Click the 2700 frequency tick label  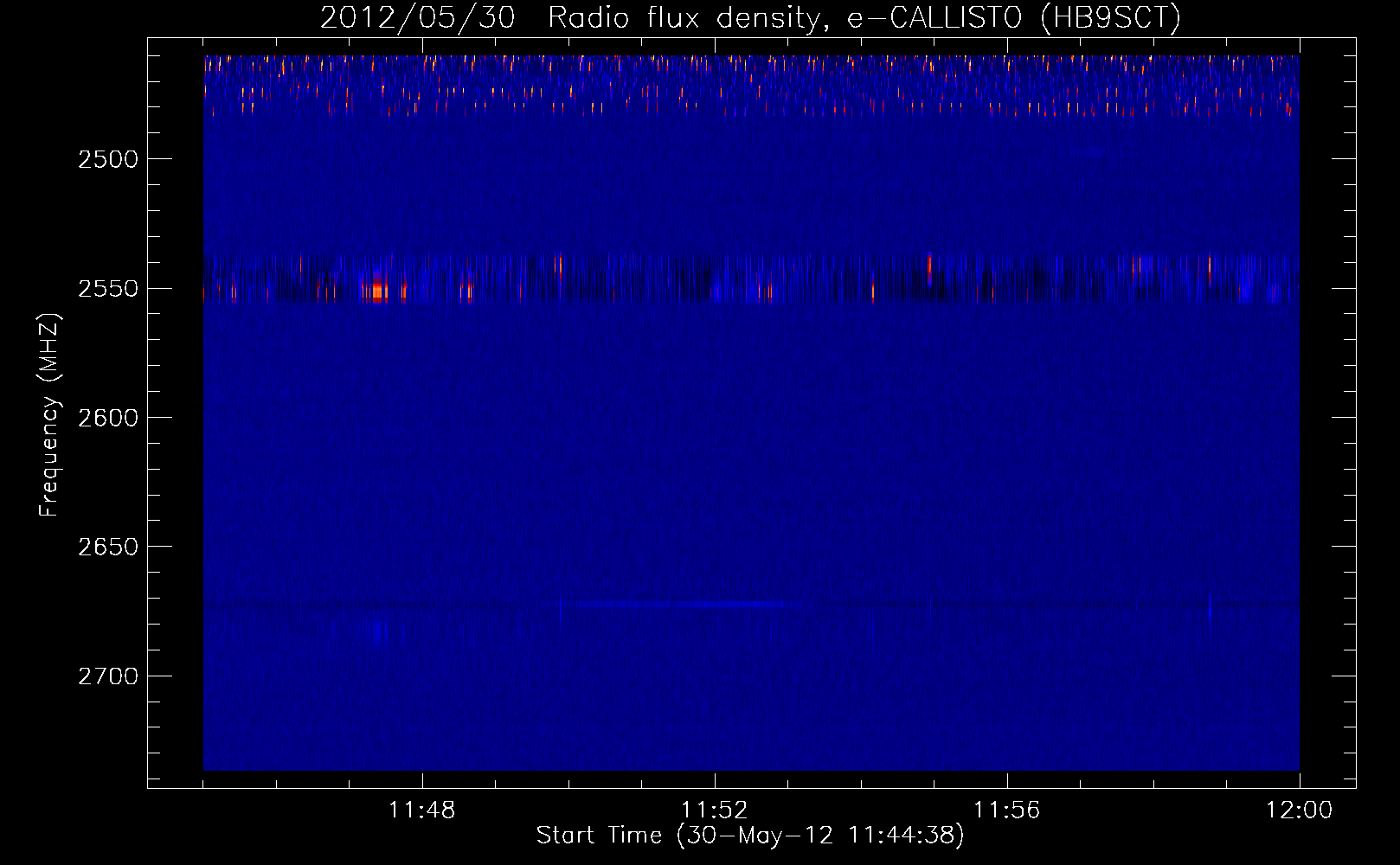coord(108,676)
